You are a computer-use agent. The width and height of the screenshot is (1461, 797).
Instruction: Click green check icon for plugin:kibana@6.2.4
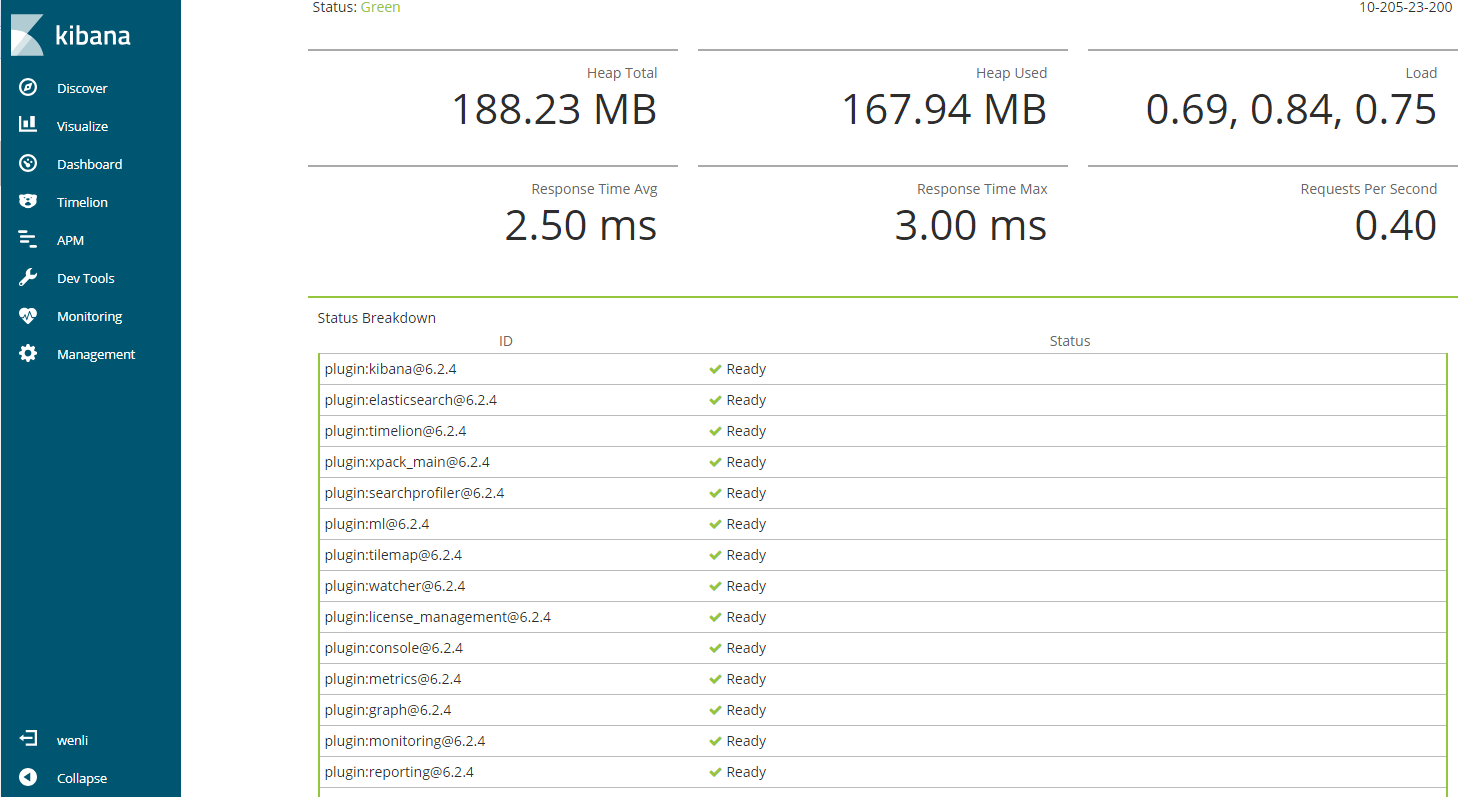[715, 369]
